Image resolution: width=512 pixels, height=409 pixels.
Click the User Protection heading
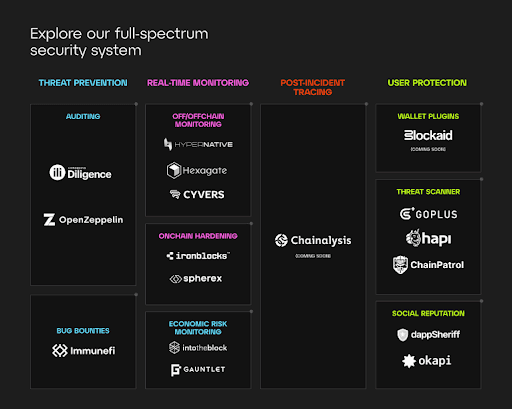427,83
